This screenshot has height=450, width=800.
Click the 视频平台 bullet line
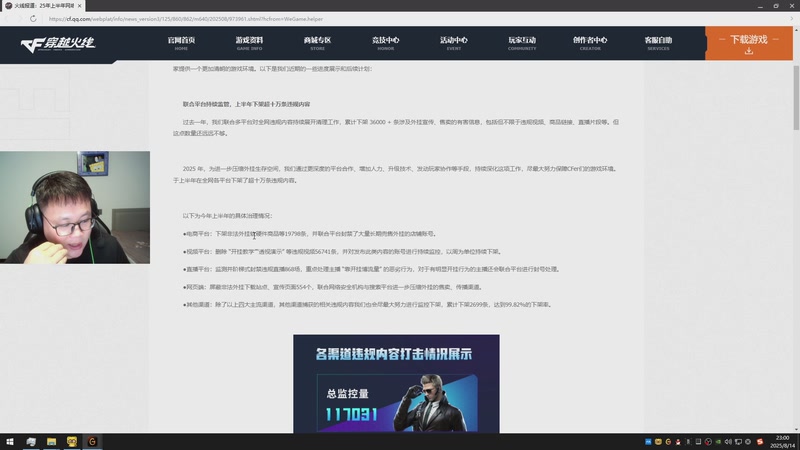point(342,252)
